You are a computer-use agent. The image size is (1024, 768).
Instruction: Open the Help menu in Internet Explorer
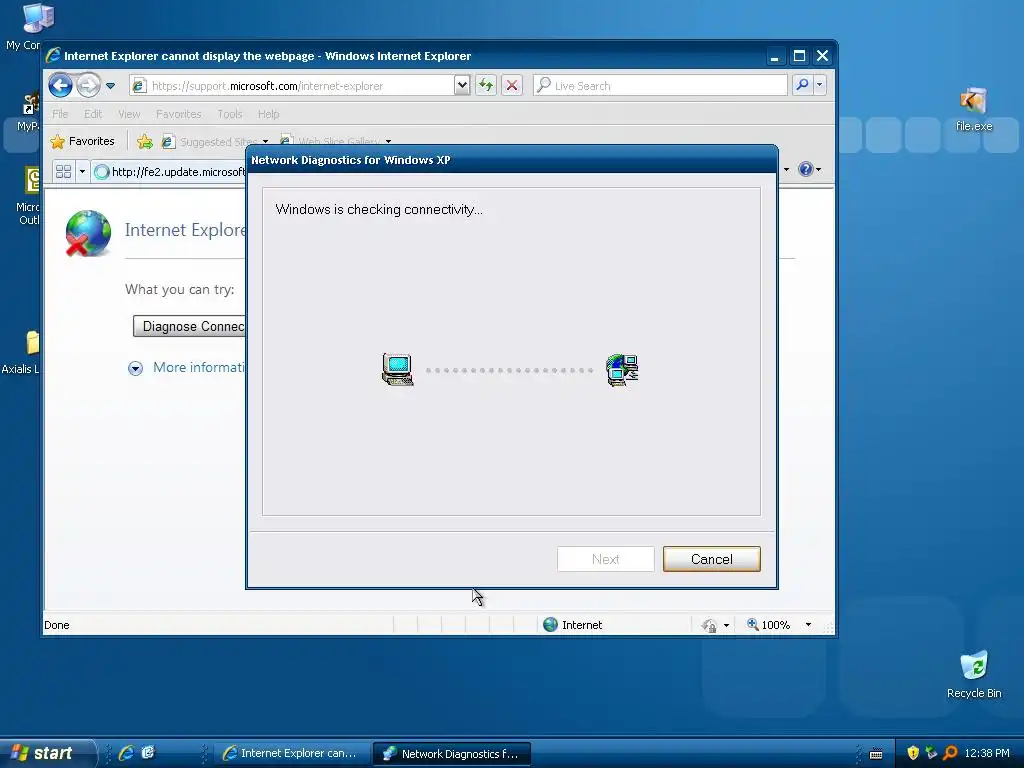pyautogui.click(x=268, y=114)
